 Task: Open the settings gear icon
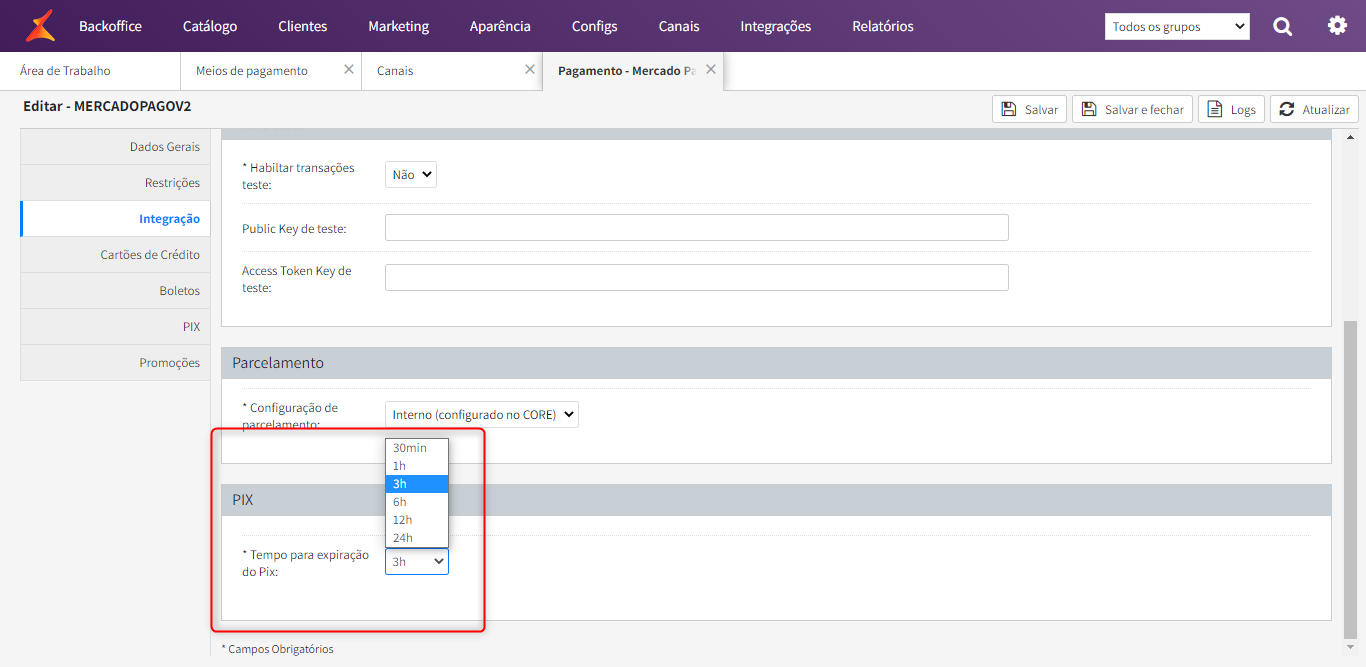tap(1337, 26)
